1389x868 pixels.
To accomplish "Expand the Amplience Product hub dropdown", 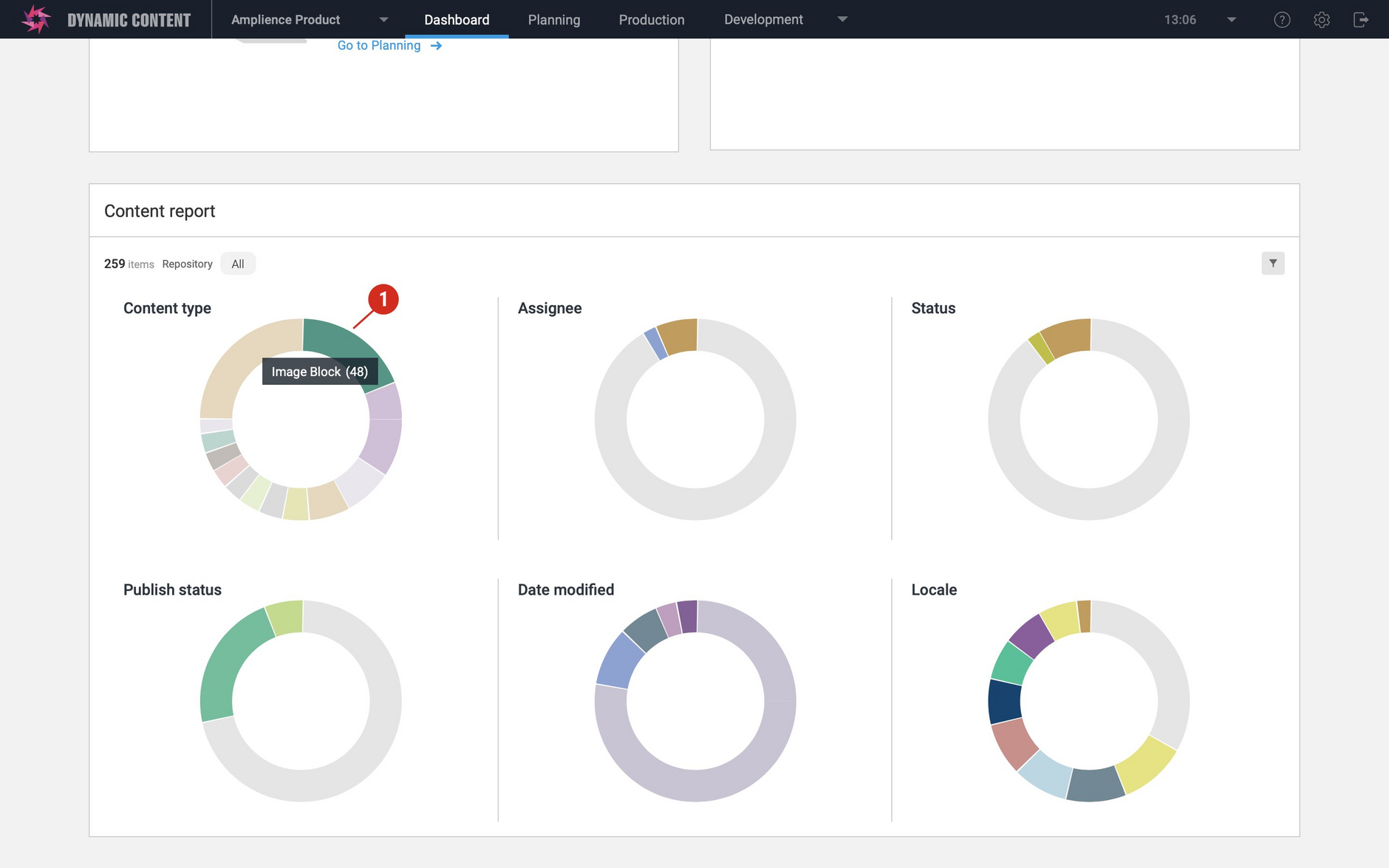I will [383, 20].
